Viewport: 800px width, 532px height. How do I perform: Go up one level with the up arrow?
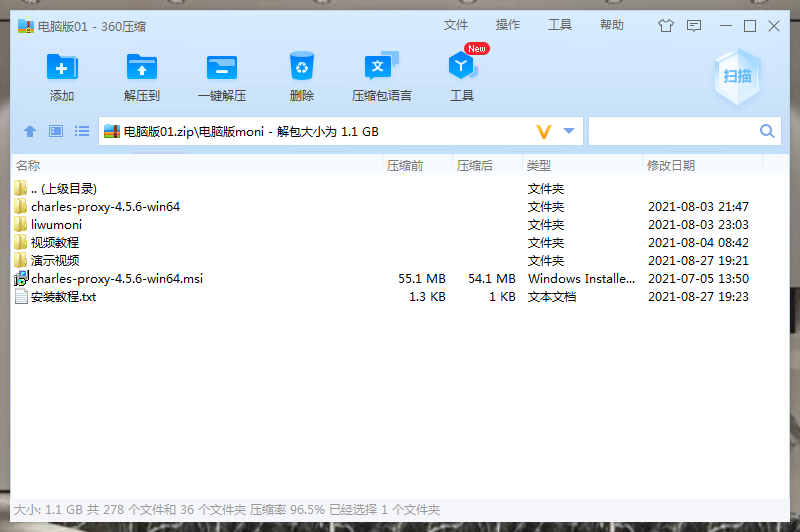pyautogui.click(x=30, y=131)
